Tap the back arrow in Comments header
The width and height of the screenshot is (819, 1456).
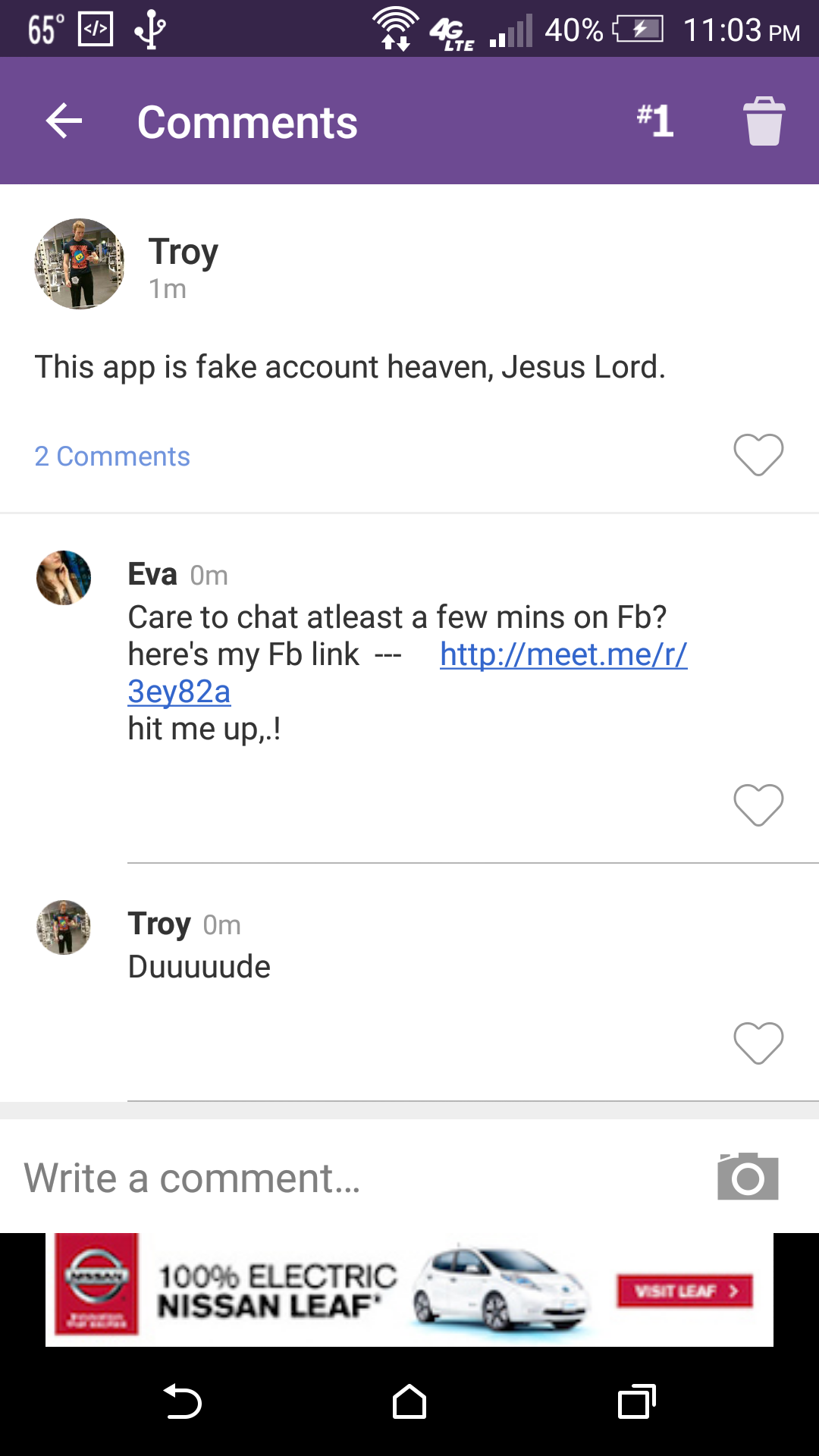tap(64, 121)
